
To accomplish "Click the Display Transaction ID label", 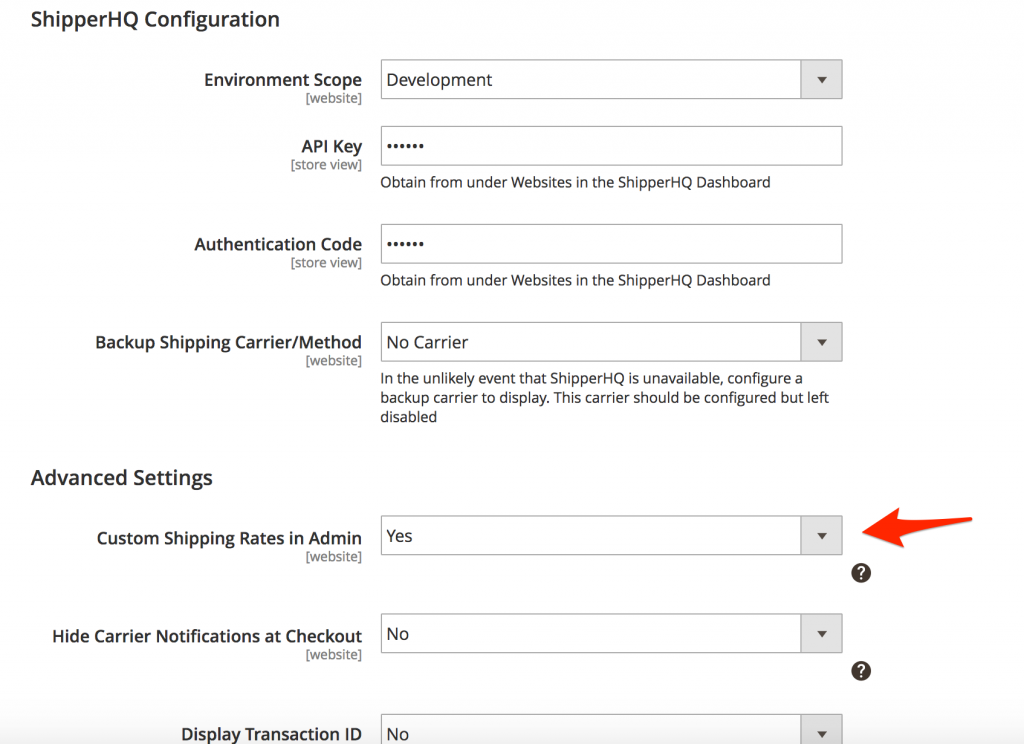I will point(271,734).
